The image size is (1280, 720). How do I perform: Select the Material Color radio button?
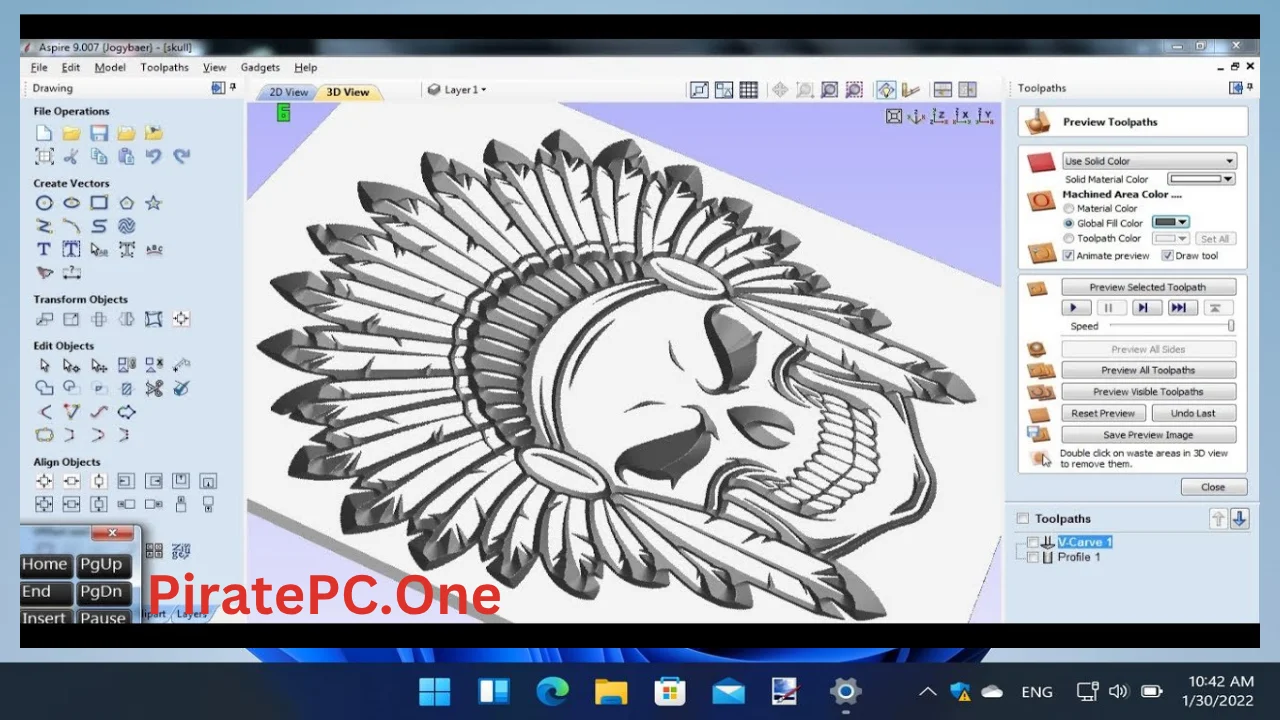(1069, 208)
